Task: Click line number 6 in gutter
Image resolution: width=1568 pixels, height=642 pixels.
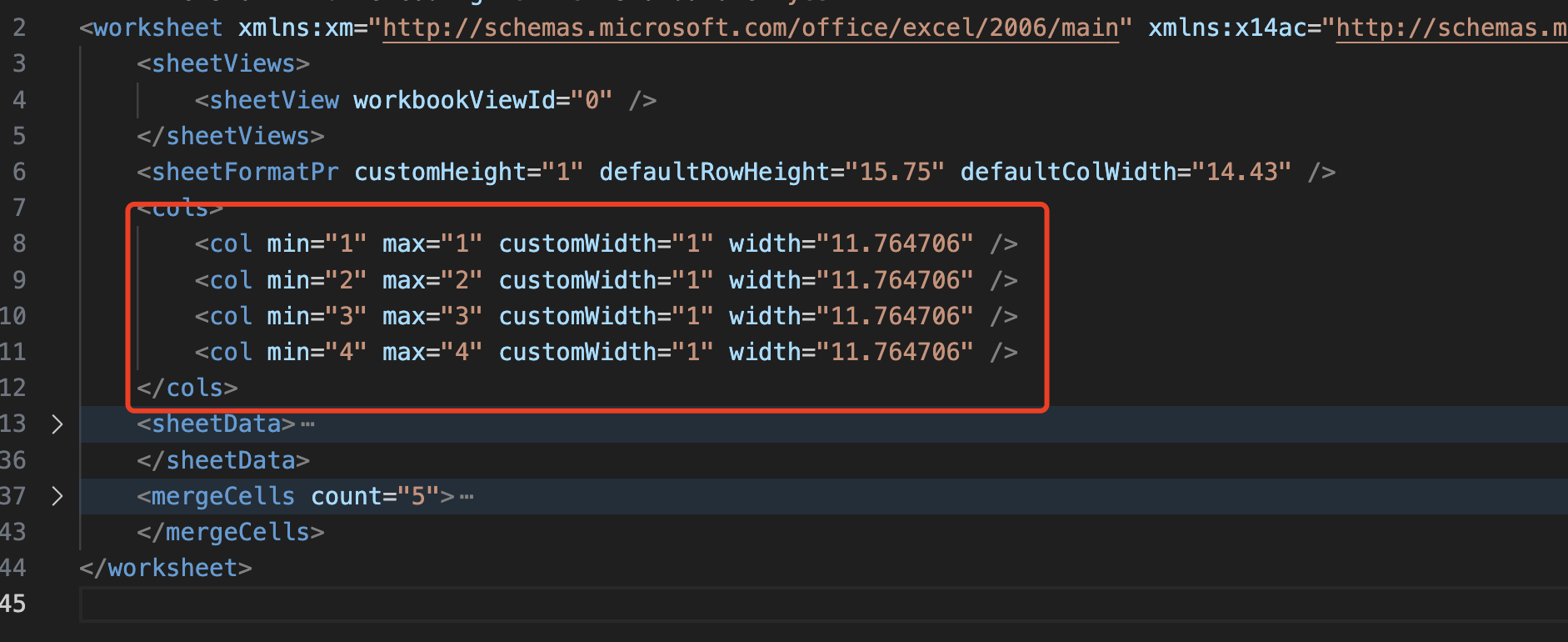Action: point(19,172)
